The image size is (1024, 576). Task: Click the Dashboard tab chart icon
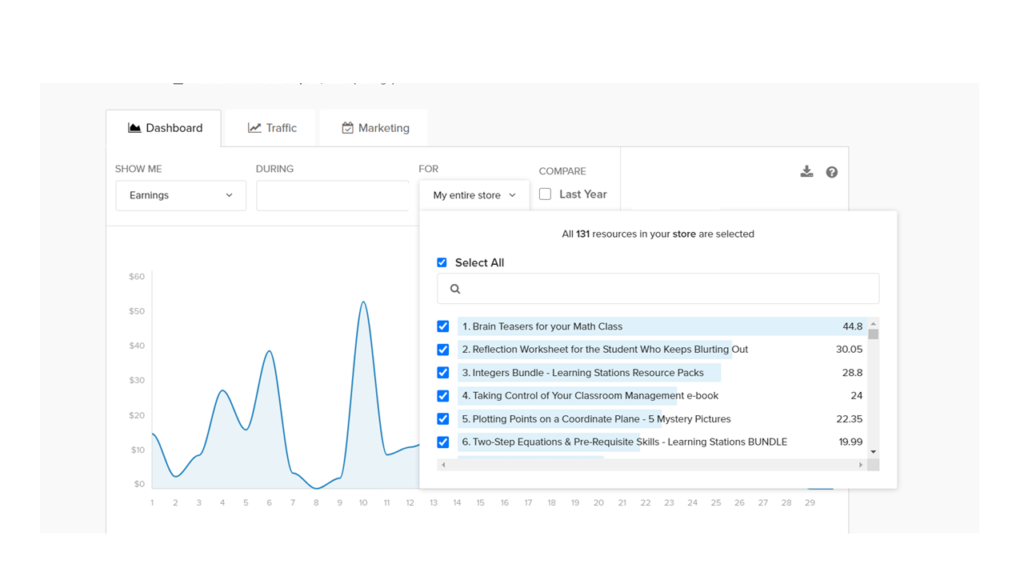[134, 128]
